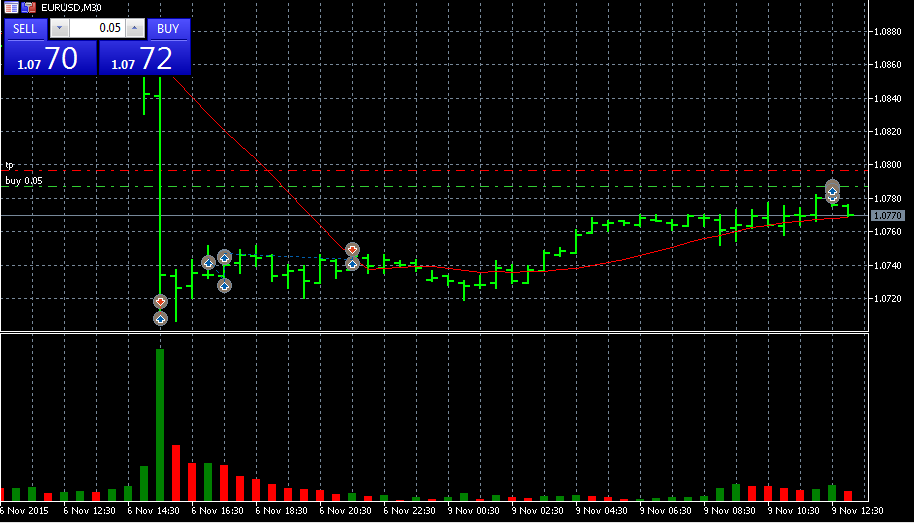Click the 1.0770 current price label
The width and height of the screenshot is (914, 524).
pos(887,215)
